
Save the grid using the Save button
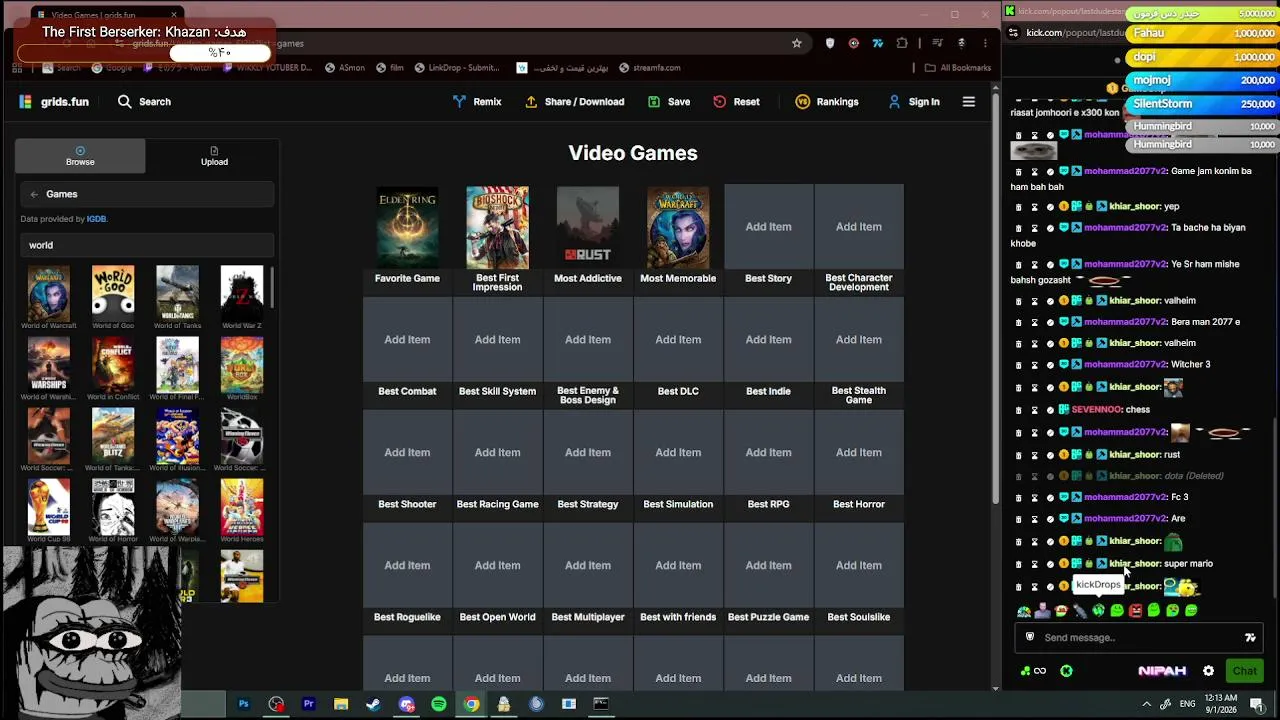669,102
